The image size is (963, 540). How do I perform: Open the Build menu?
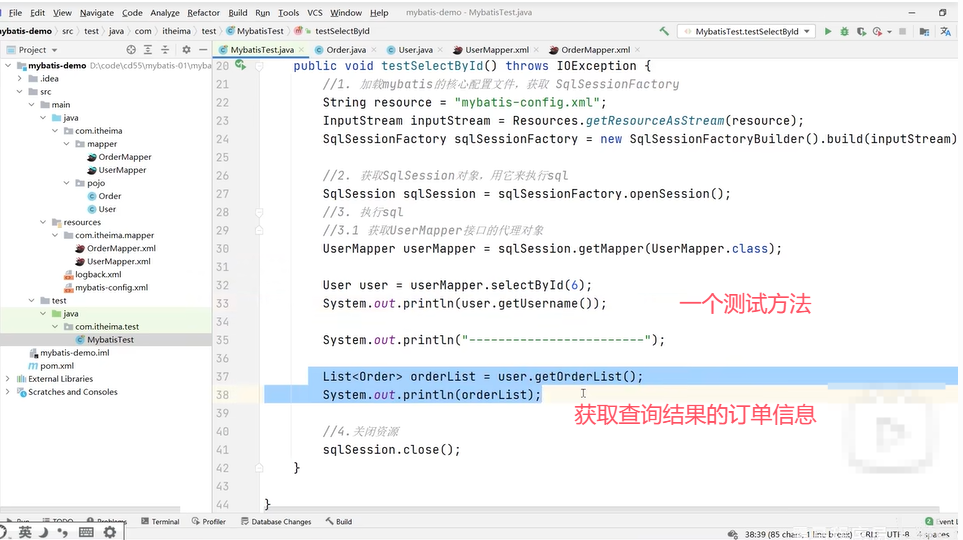pyautogui.click(x=238, y=12)
